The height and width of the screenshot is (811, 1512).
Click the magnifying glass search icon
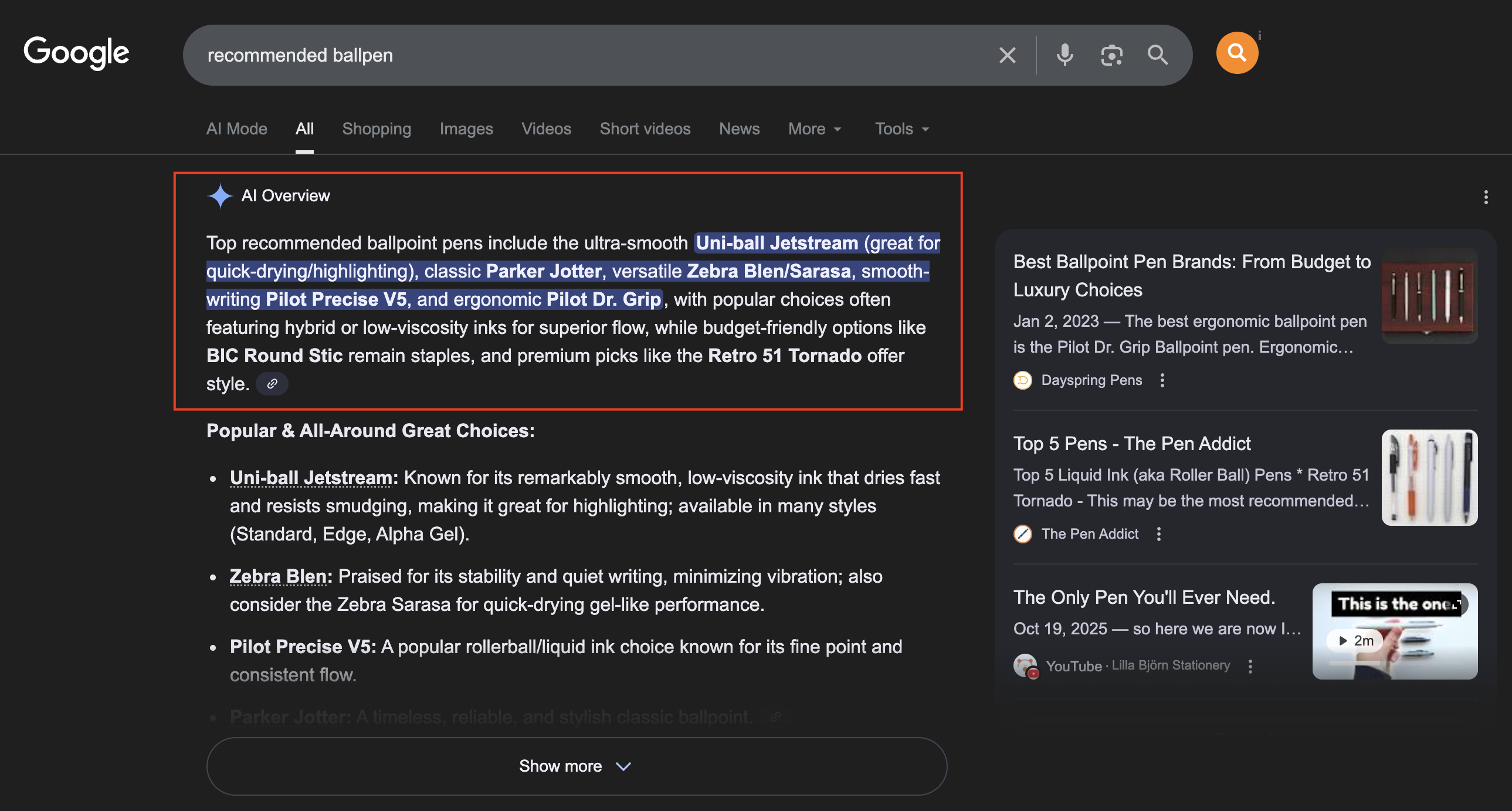tap(1158, 55)
